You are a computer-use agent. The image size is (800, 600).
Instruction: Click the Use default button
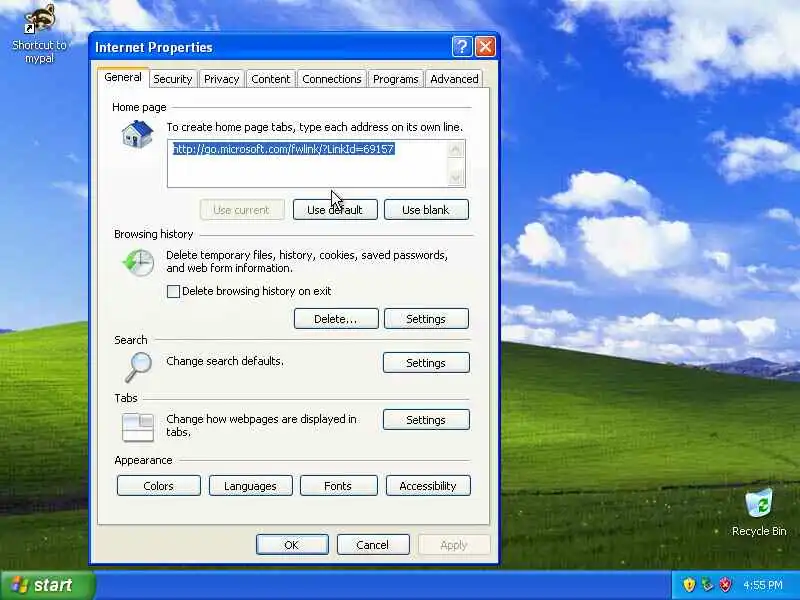[335, 210]
